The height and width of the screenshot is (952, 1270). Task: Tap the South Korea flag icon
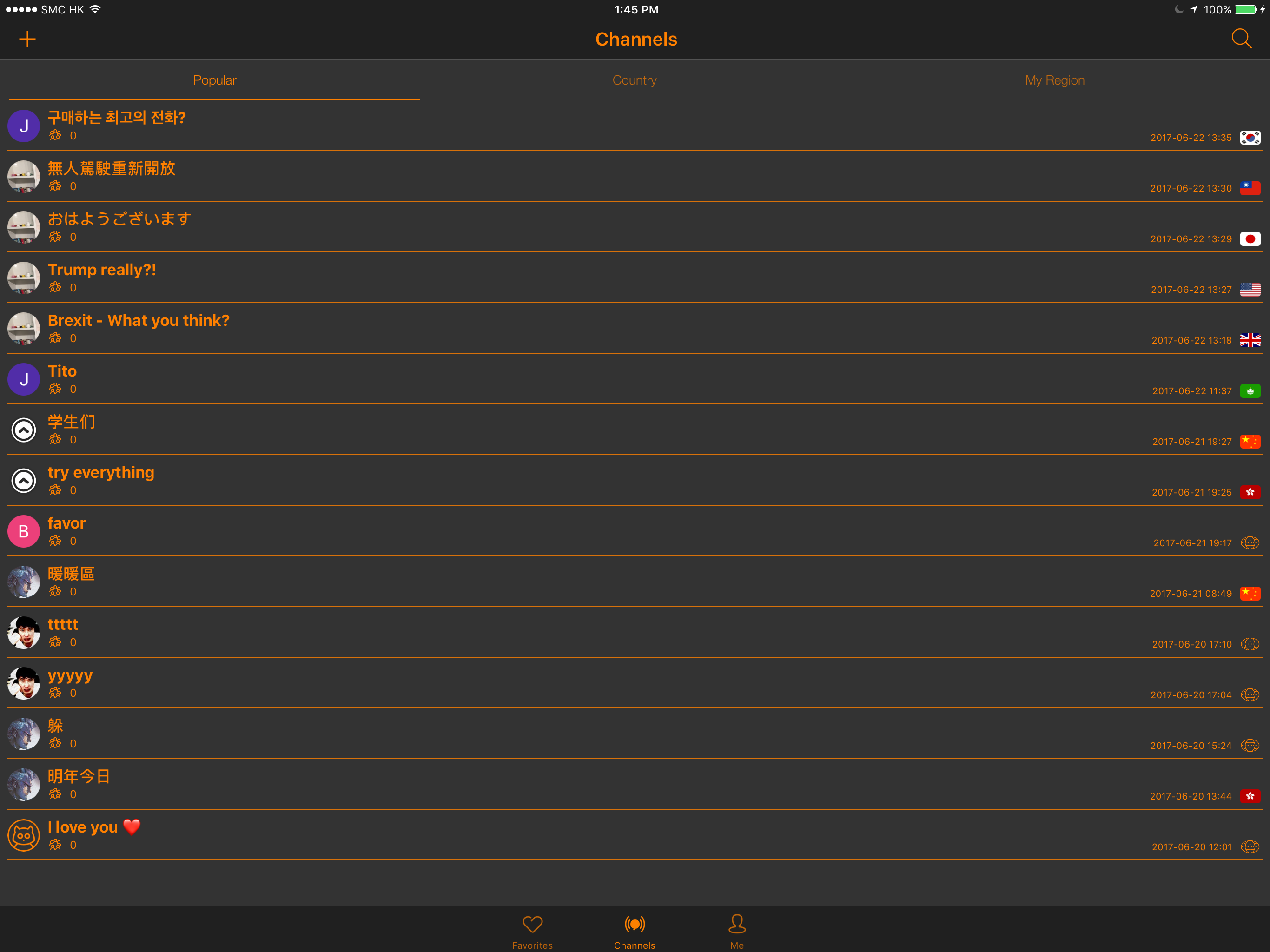click(1250, 138)
